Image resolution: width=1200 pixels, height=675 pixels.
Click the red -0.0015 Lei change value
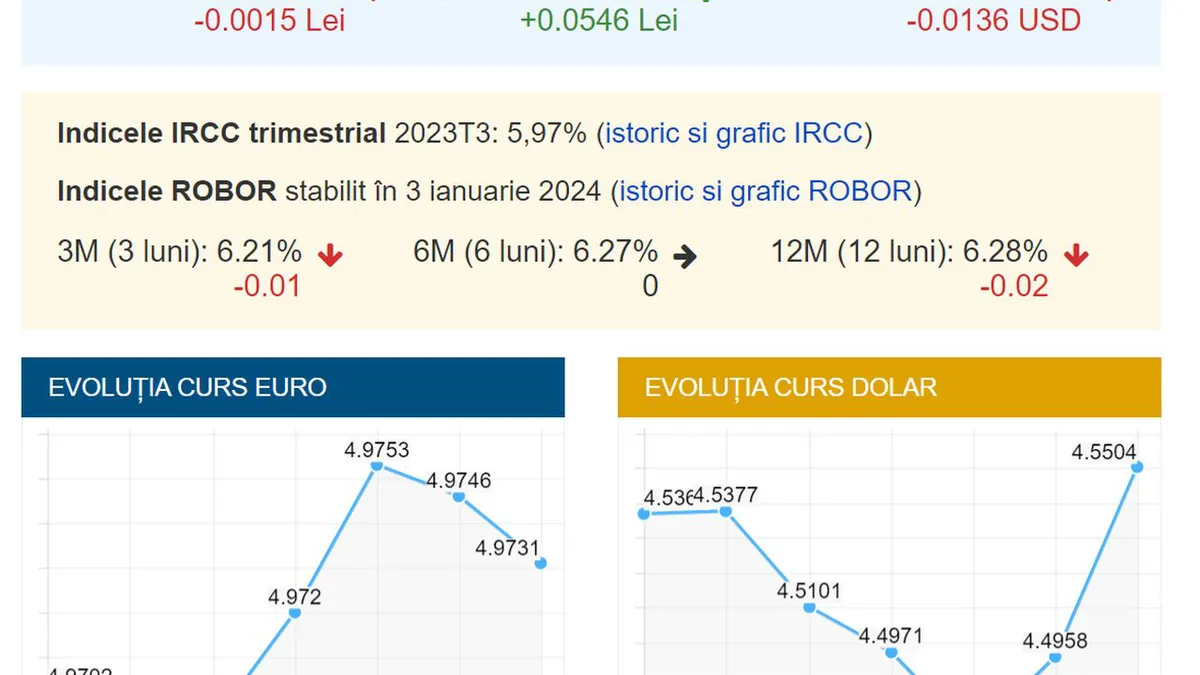pyautogui.click(x=269, y=20)
